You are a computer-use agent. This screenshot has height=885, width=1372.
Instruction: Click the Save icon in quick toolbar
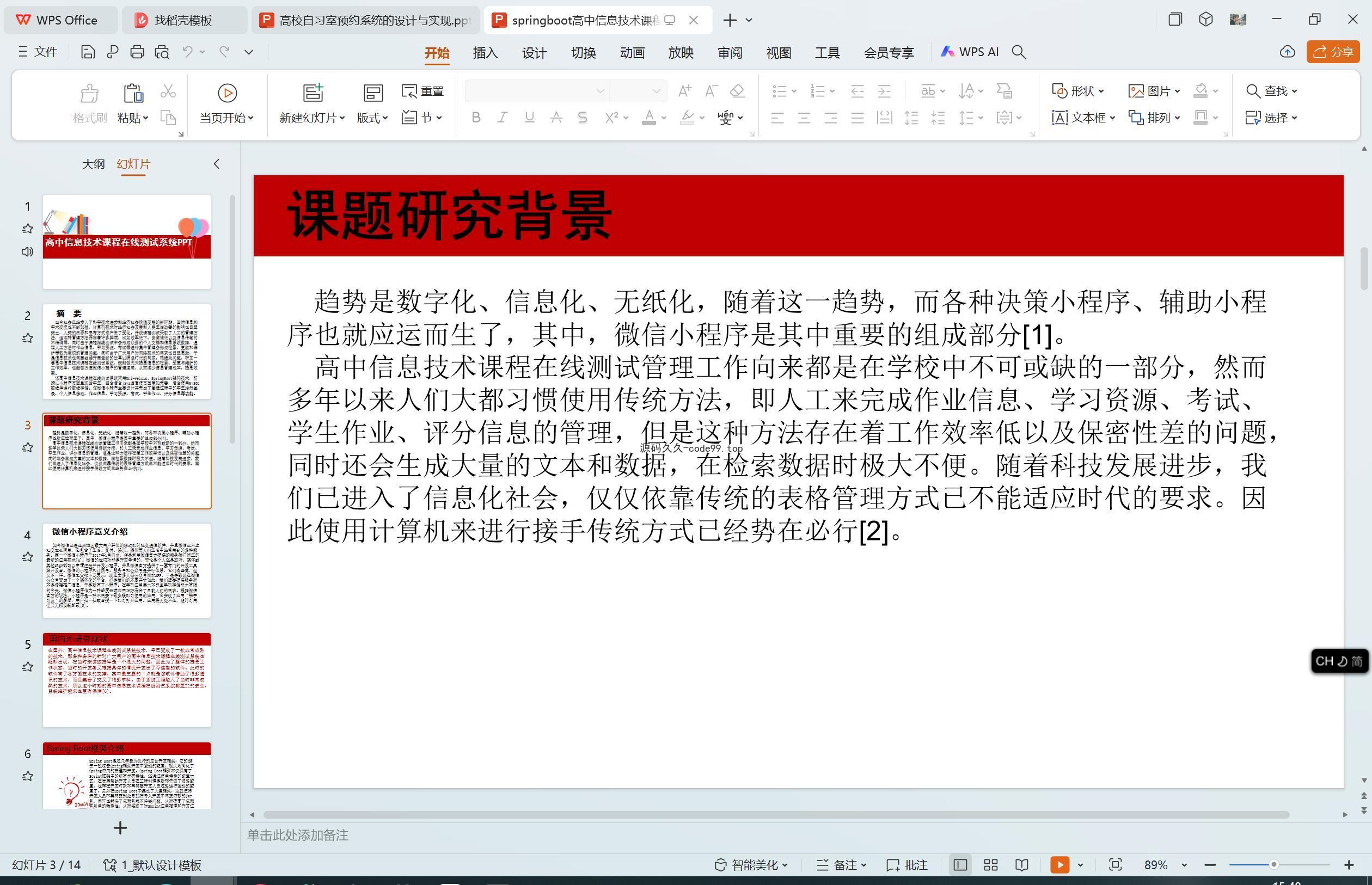coord(88,52)
